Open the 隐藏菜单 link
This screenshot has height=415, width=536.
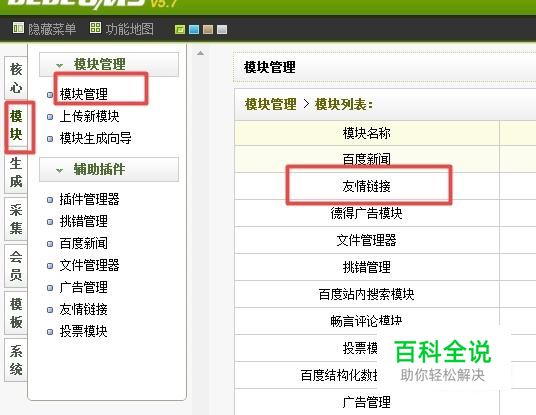(52, 29)
